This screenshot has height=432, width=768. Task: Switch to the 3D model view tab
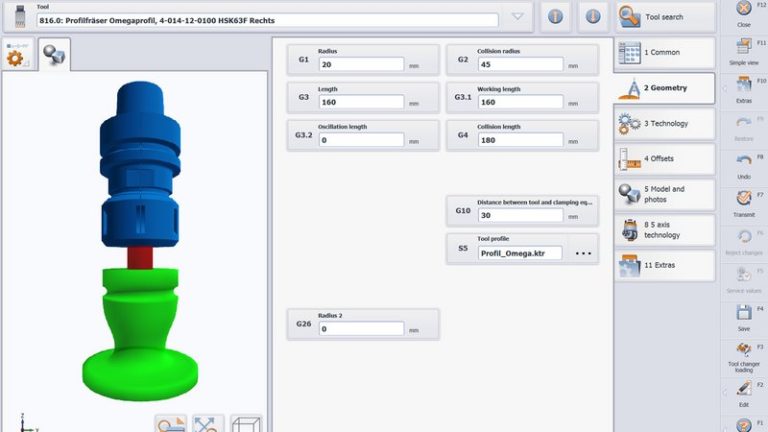coord(54,56)
